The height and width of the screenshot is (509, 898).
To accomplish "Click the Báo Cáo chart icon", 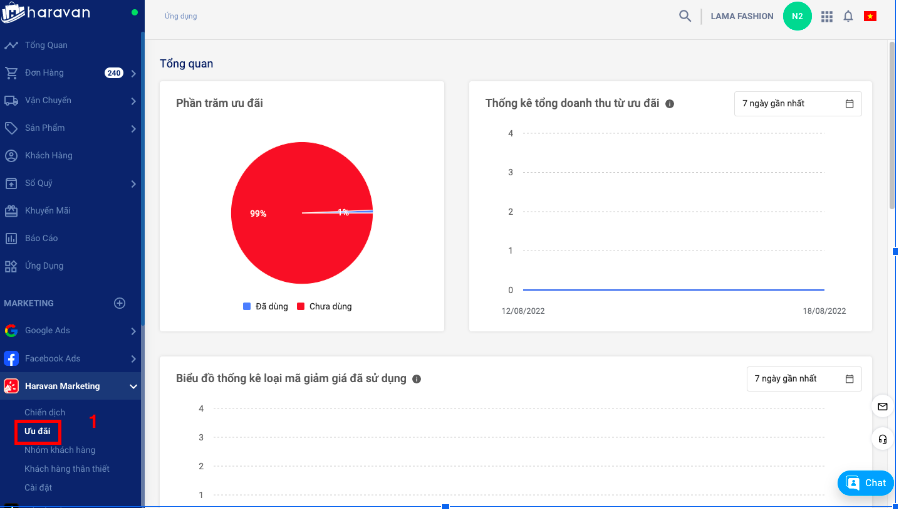I will (11, 238).
